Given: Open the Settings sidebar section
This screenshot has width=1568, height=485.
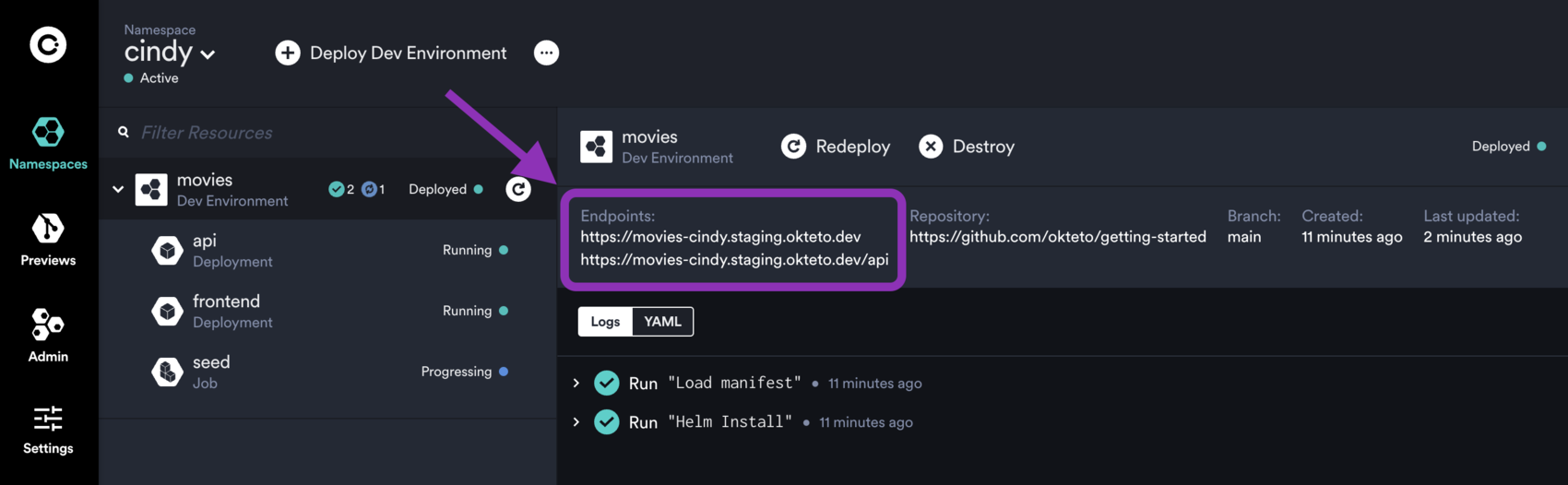Looking at the screenshot, I should pos(48,430).
